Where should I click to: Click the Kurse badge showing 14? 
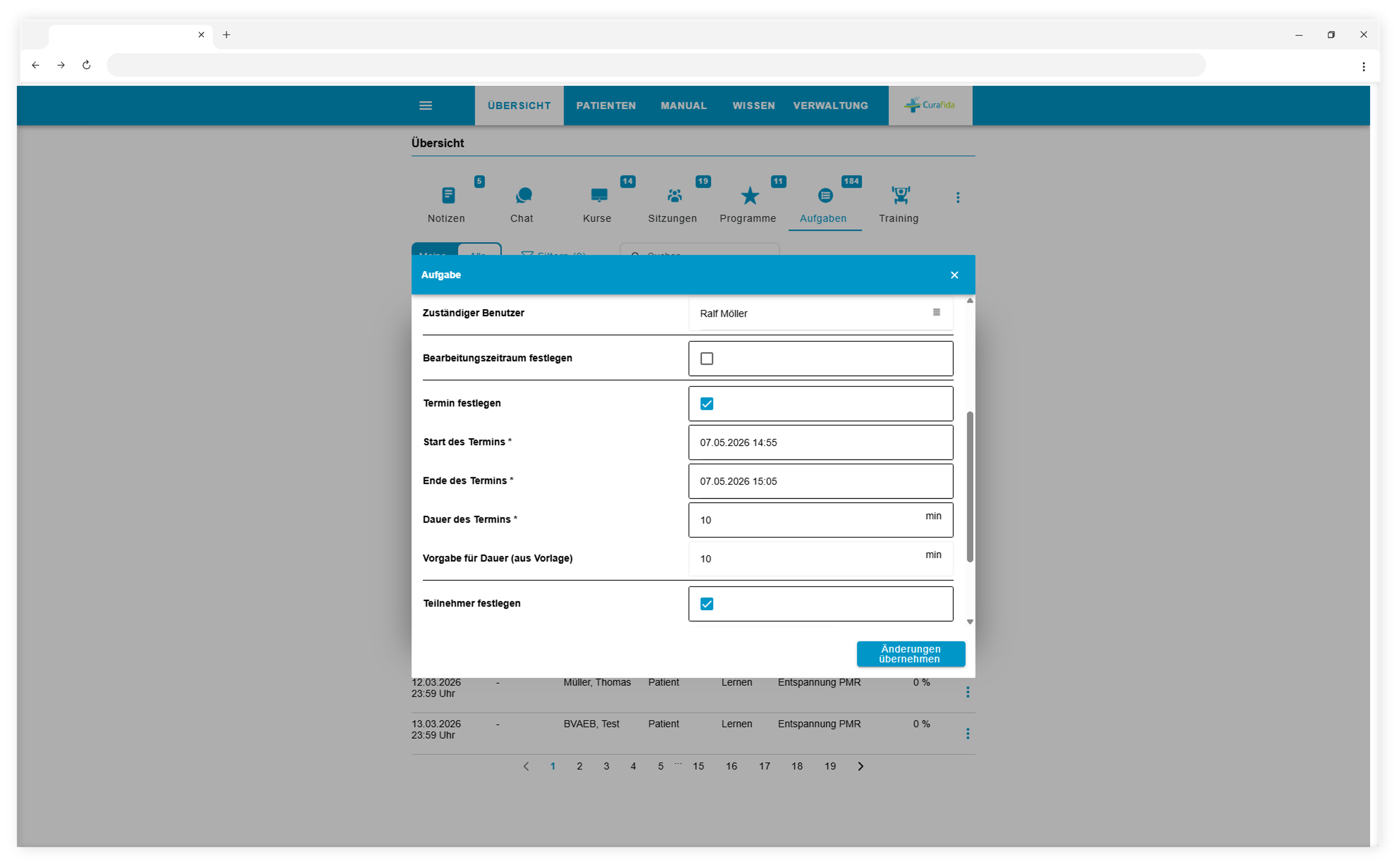(627, 181)
